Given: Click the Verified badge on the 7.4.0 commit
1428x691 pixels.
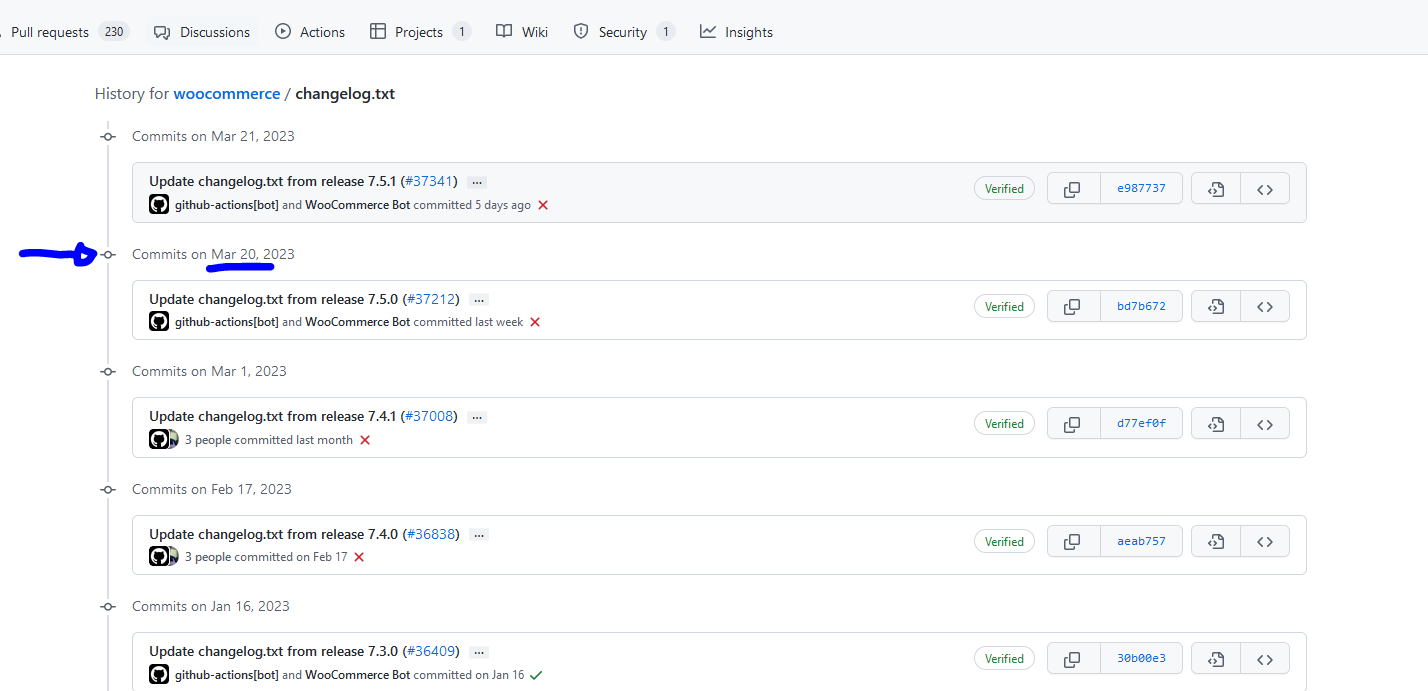Looking at the screenshot, I should (1004, 541).
